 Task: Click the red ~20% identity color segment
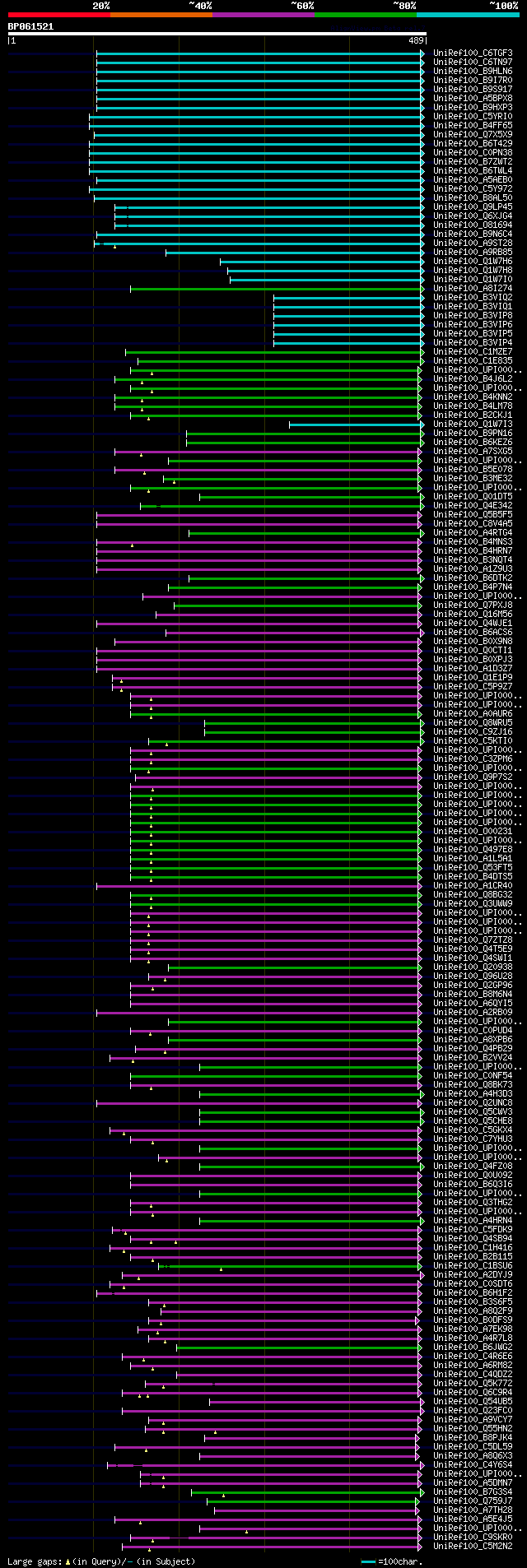pyautogui.click(x=58, y=15)
